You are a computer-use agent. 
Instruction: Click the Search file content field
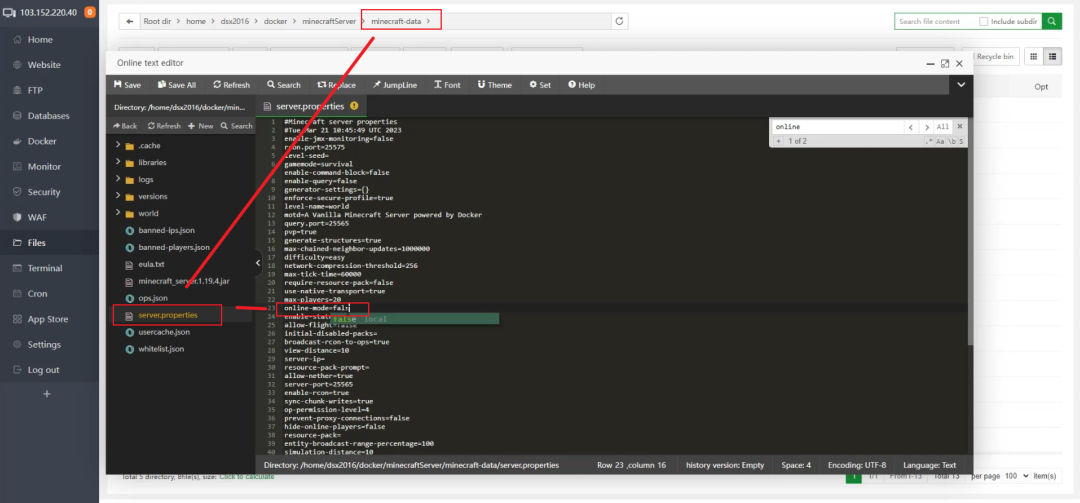coord(935,21)
